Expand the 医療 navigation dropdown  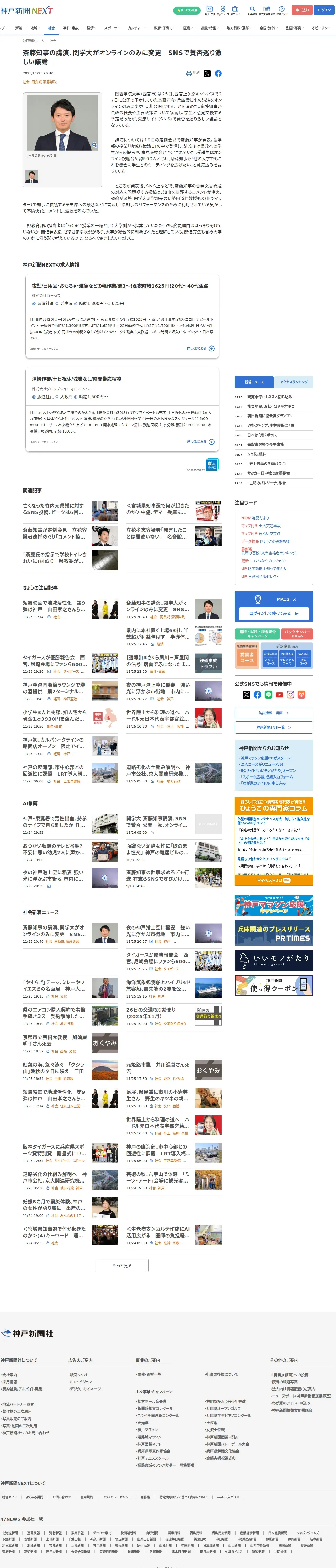(188, 28)
